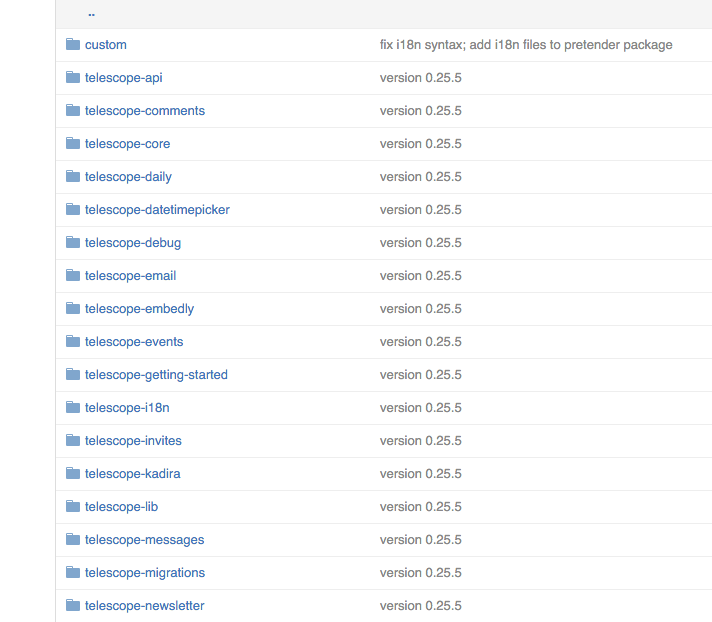This screenshot has height=622, width=712.
Task: Open 'version 0.25.5' commit for telescope-debug
Action: click(420, 243)
